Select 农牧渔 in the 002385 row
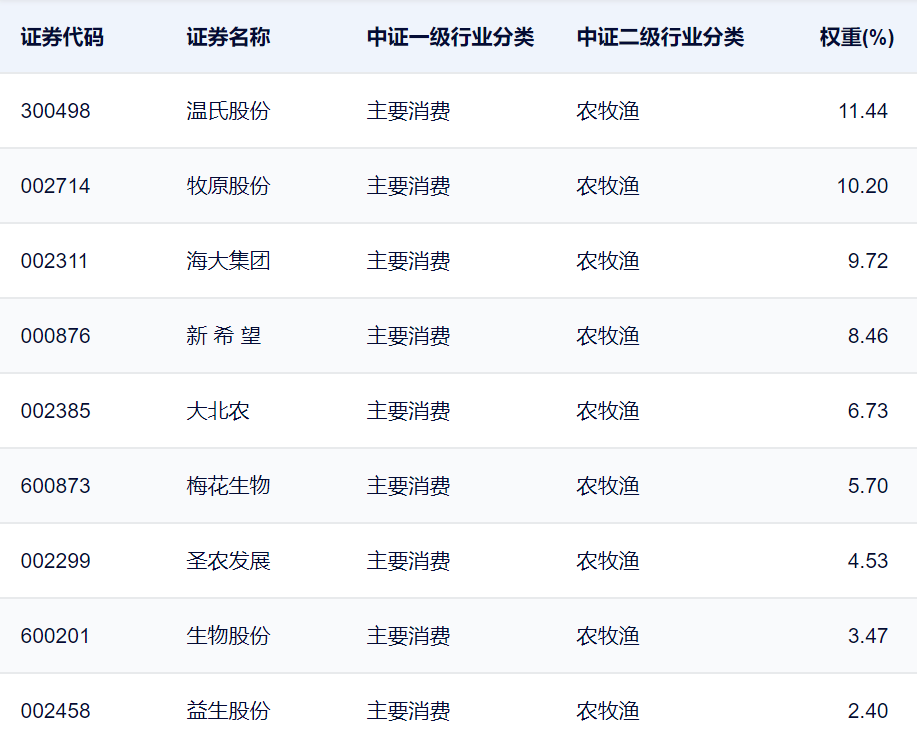This screenshot has height=741, width=917. pyautogui.click(x=608, y=411)
